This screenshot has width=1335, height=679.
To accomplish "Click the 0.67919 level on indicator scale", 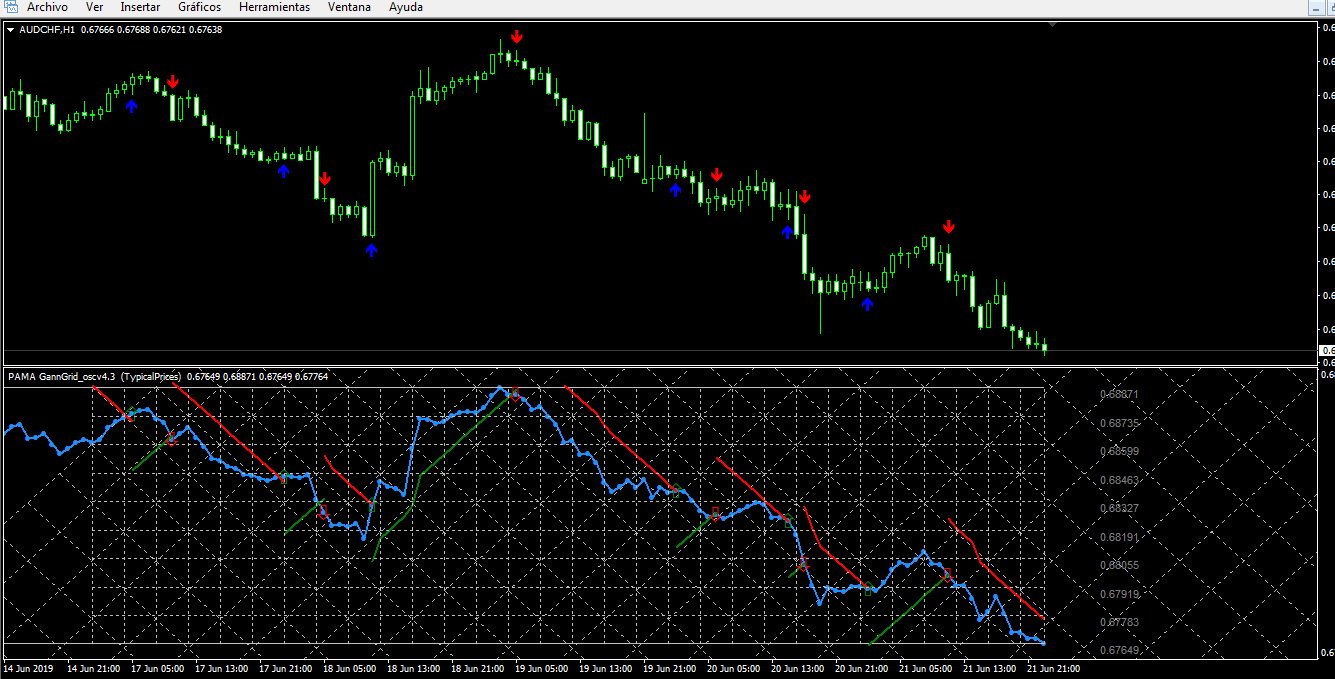I will 1119,594.
